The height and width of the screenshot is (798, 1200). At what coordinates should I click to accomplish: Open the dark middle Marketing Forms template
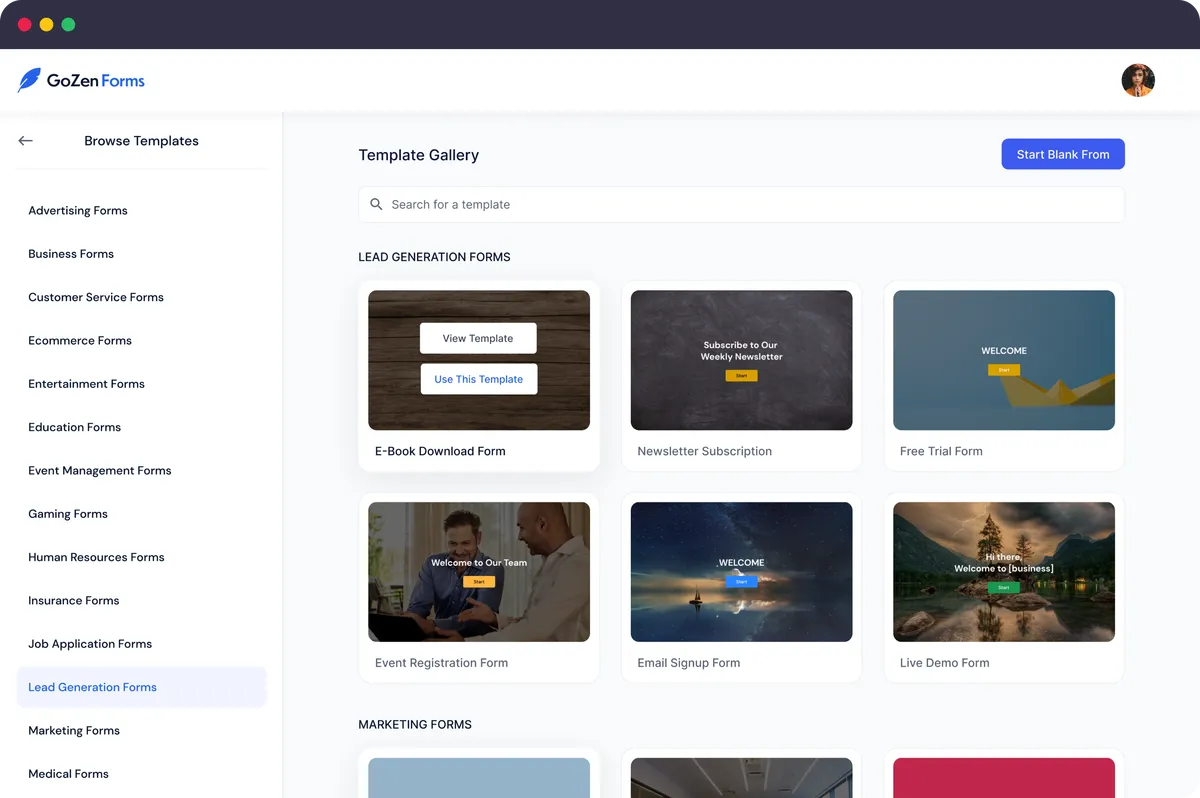pos(741,778)
